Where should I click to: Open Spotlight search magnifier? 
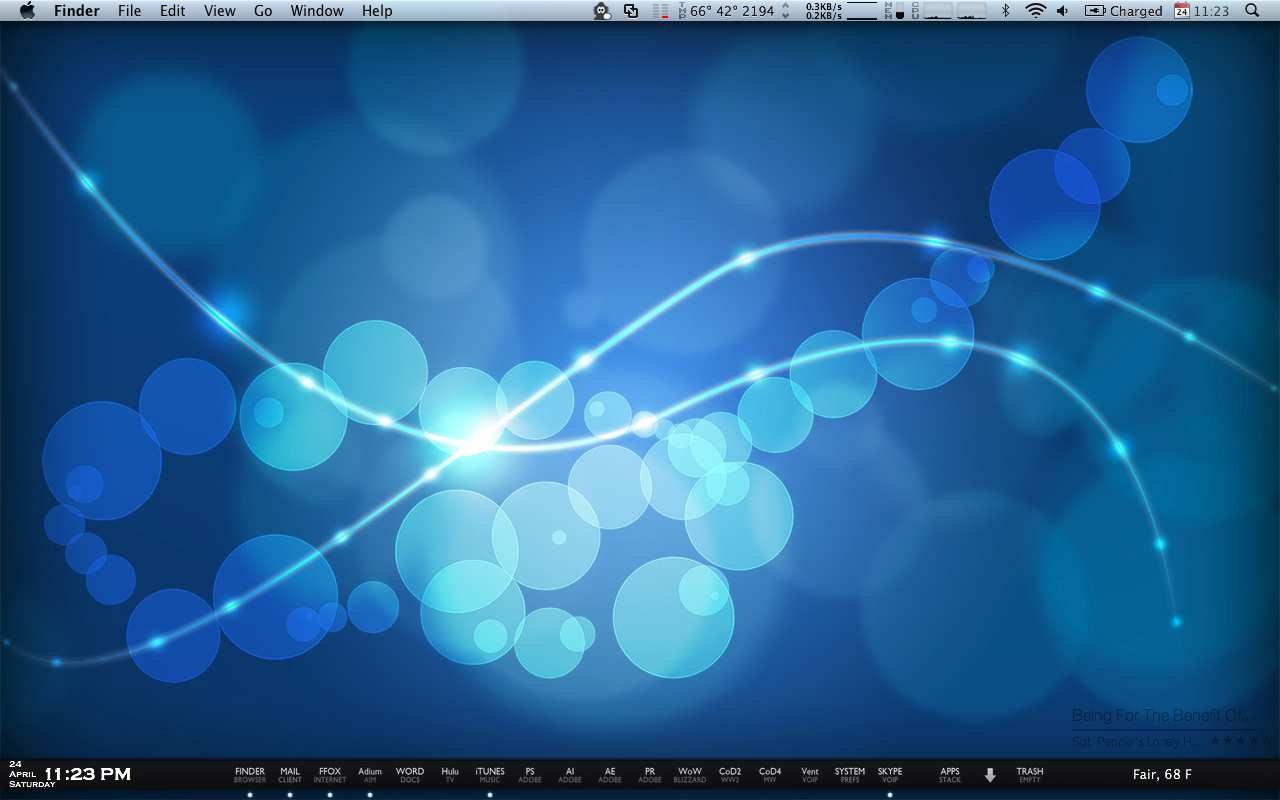click(x=1252, y=11)
